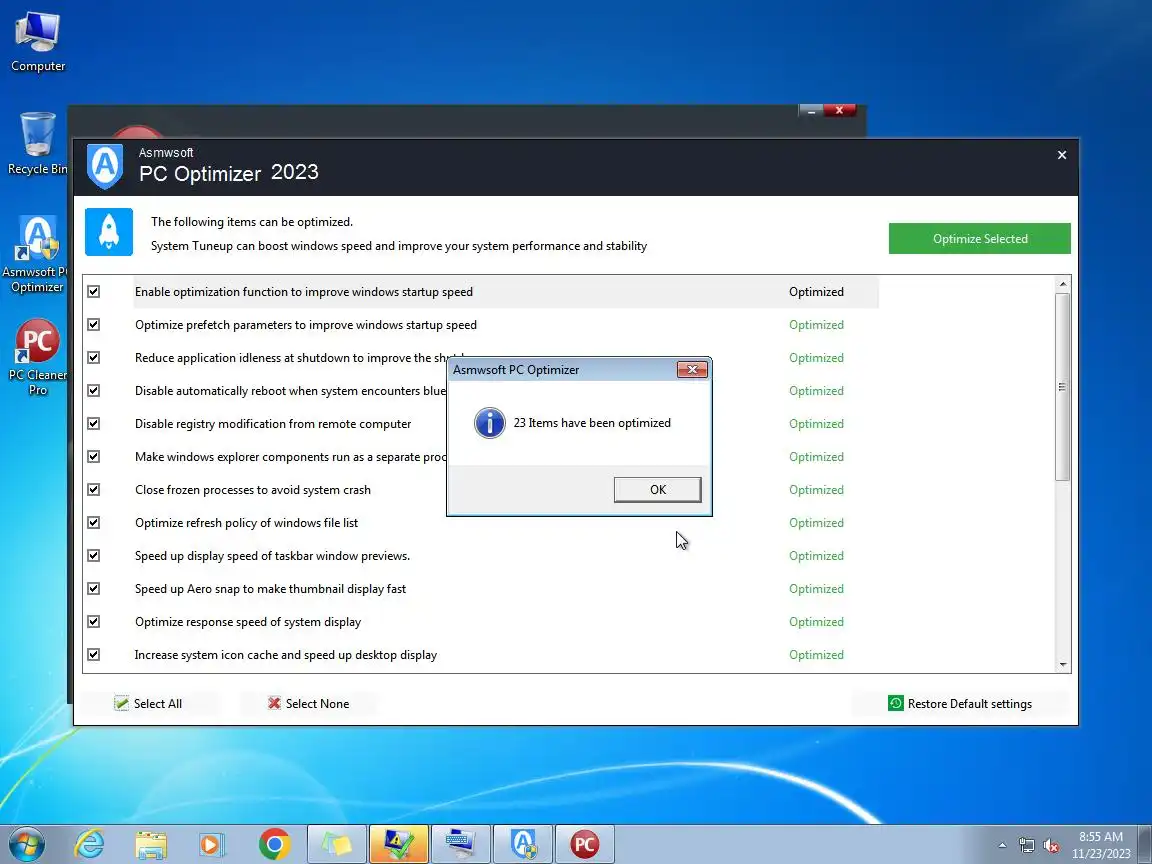Click Select None at bottom

pyautogui.click(x=308, y=703)
